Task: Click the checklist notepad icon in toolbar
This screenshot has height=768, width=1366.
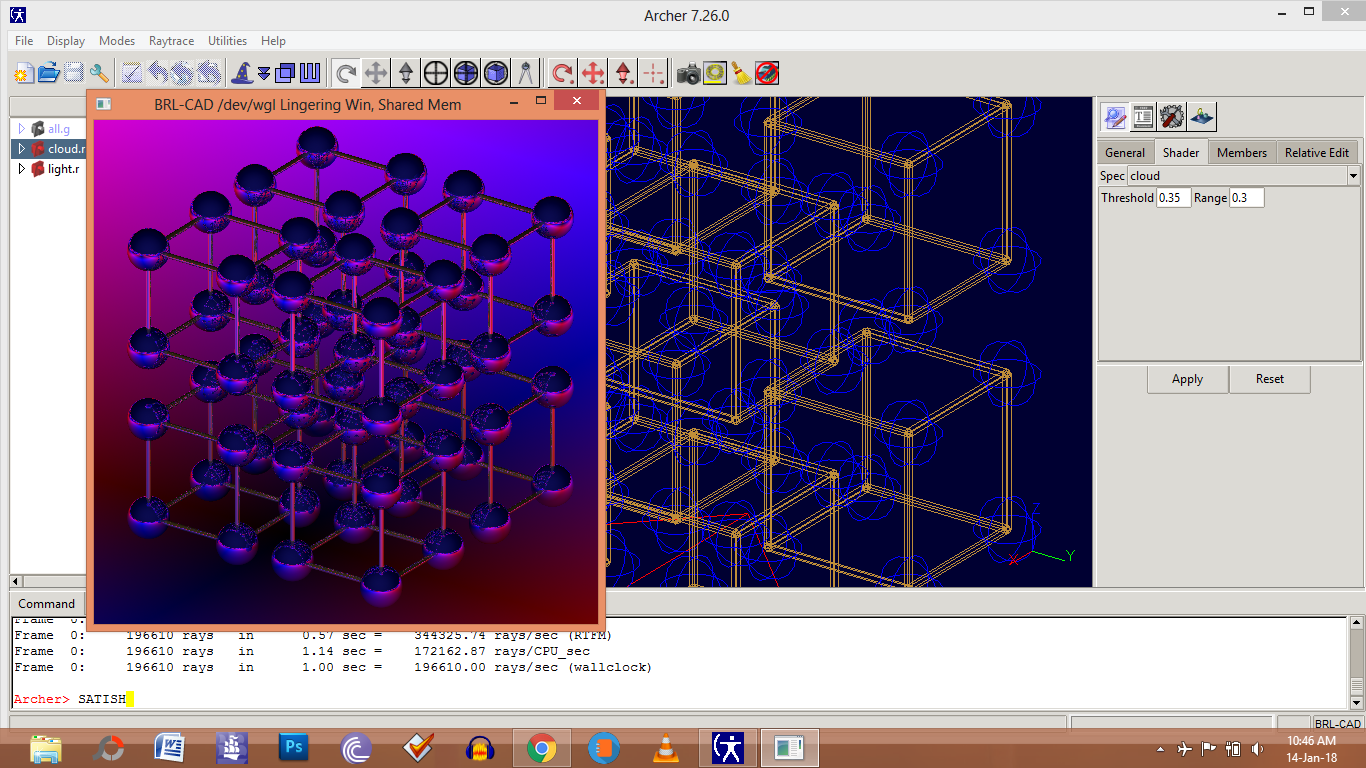Action: click(132, 73)
